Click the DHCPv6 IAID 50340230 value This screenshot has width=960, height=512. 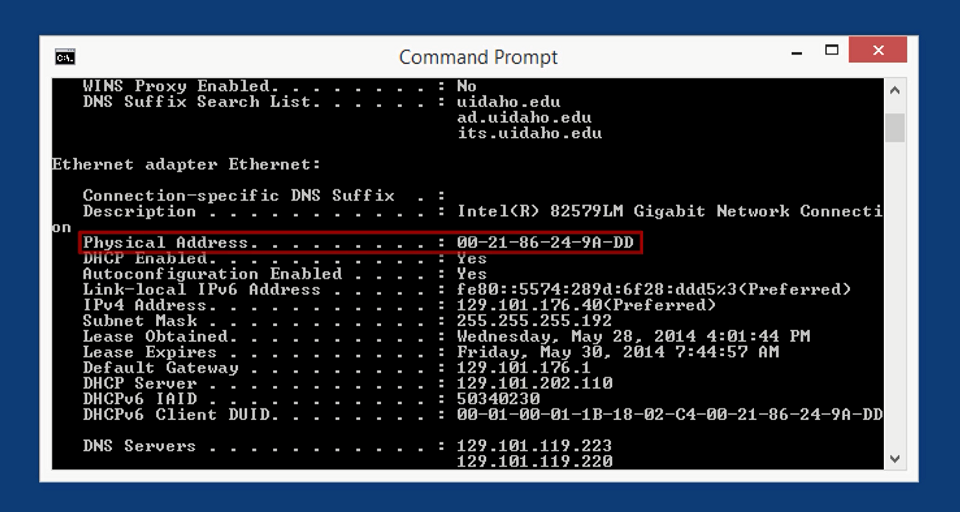pos(498,399)
